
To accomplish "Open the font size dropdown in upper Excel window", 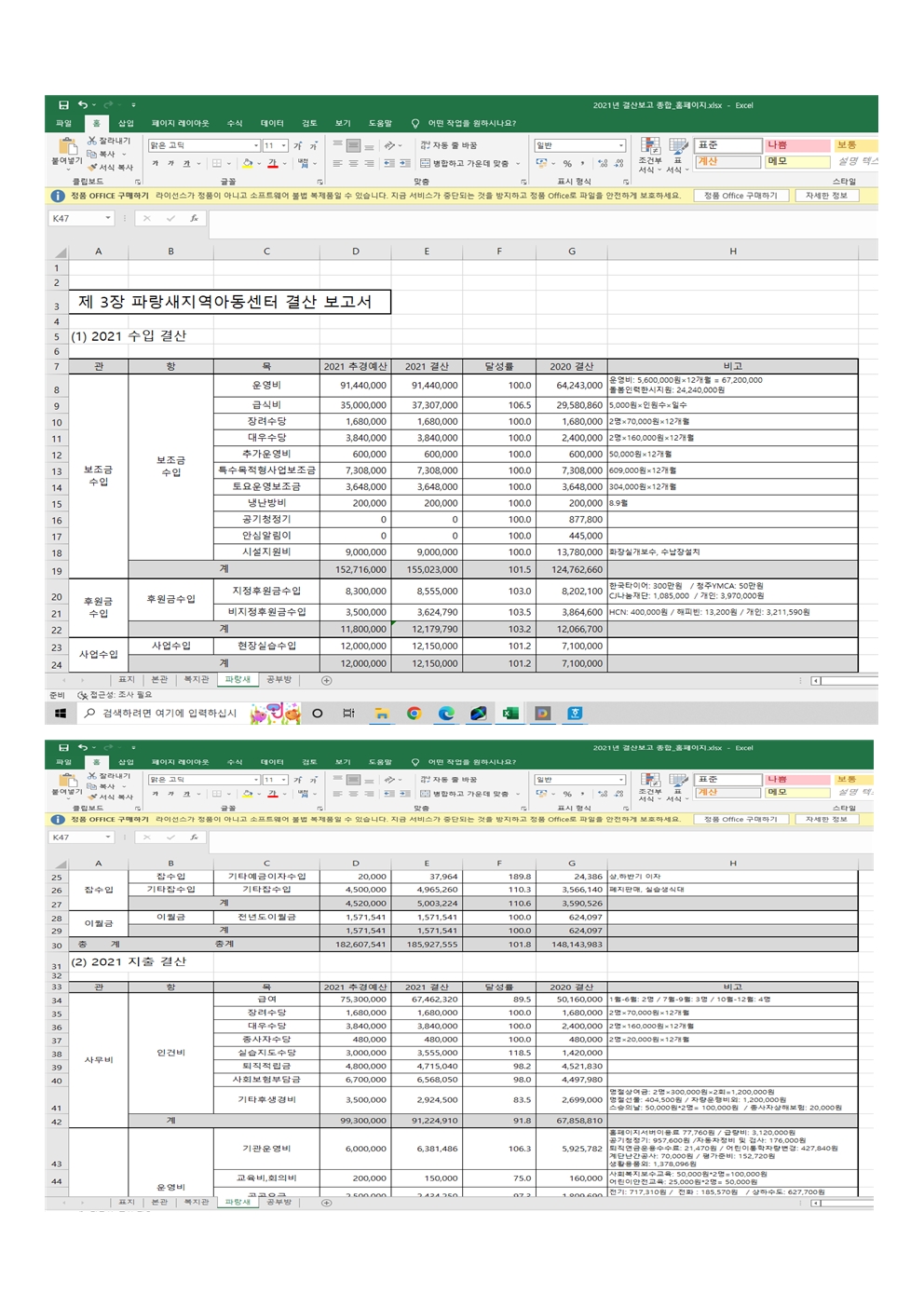I will click(x=283, y=145).
